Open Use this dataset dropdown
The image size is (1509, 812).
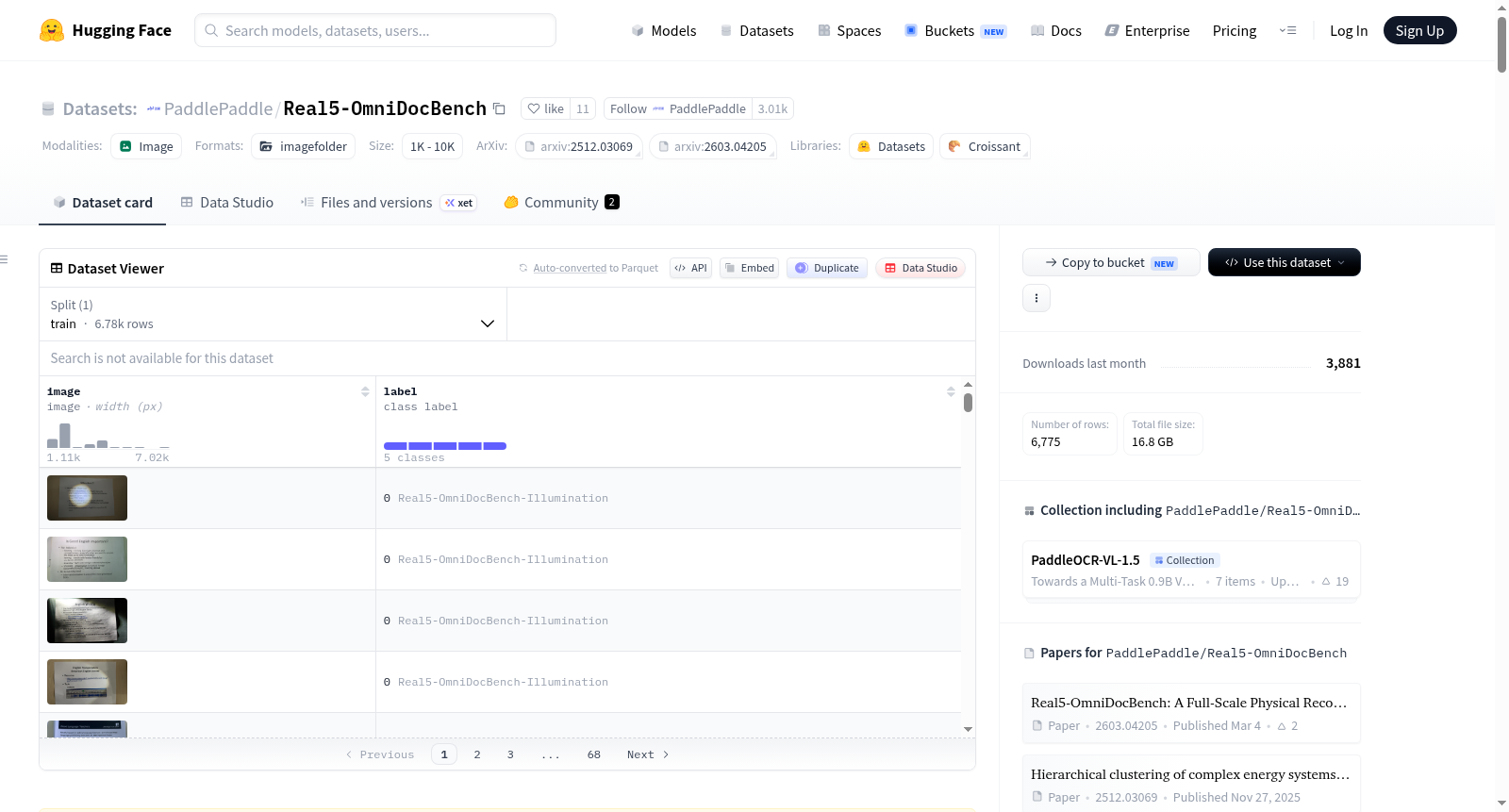[1285, 262]
